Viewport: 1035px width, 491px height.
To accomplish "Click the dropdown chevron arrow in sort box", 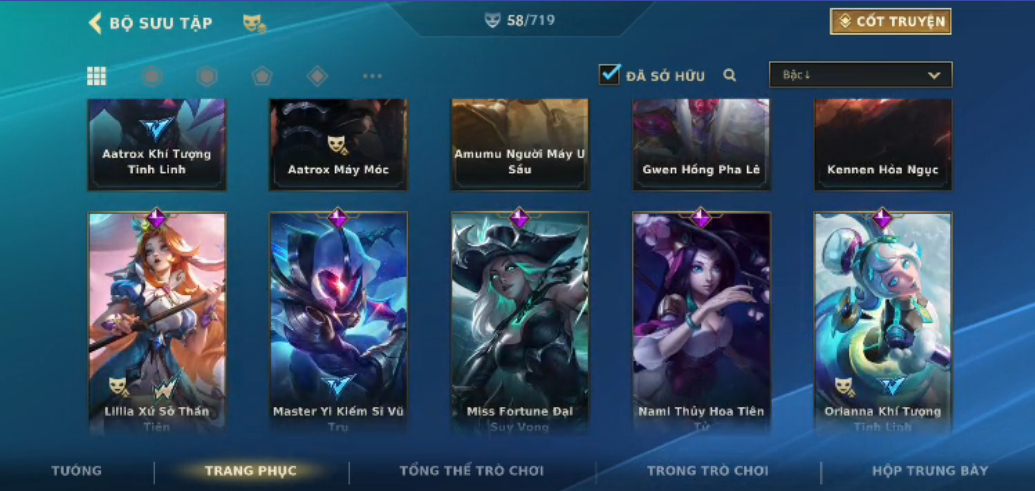I will pos(934,75).
